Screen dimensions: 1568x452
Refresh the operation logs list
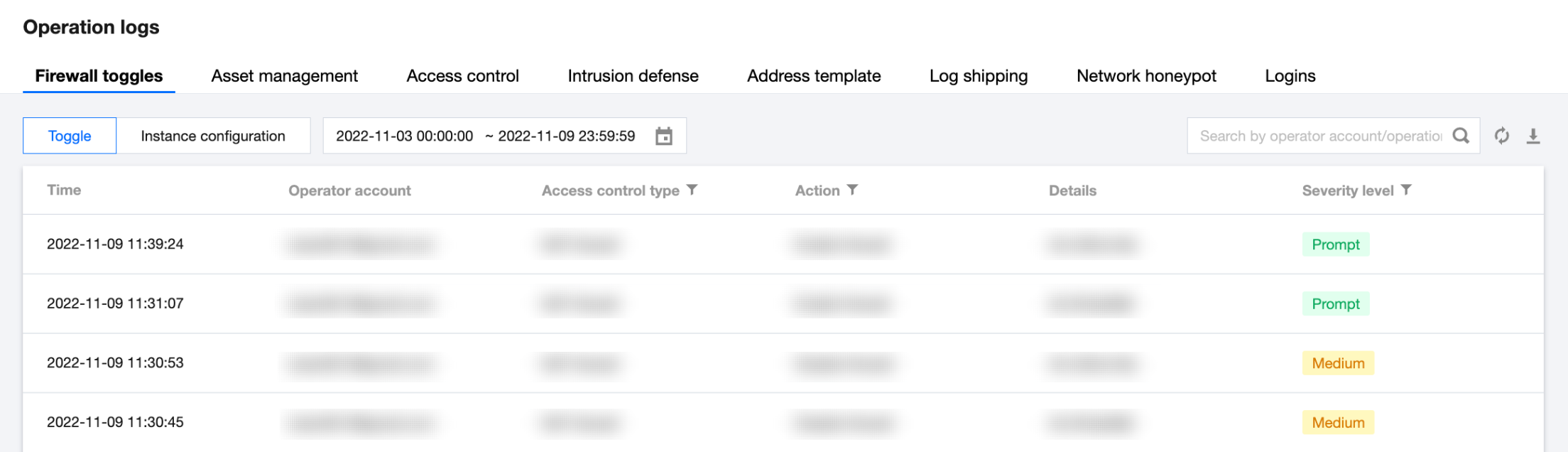(1501, 136)
